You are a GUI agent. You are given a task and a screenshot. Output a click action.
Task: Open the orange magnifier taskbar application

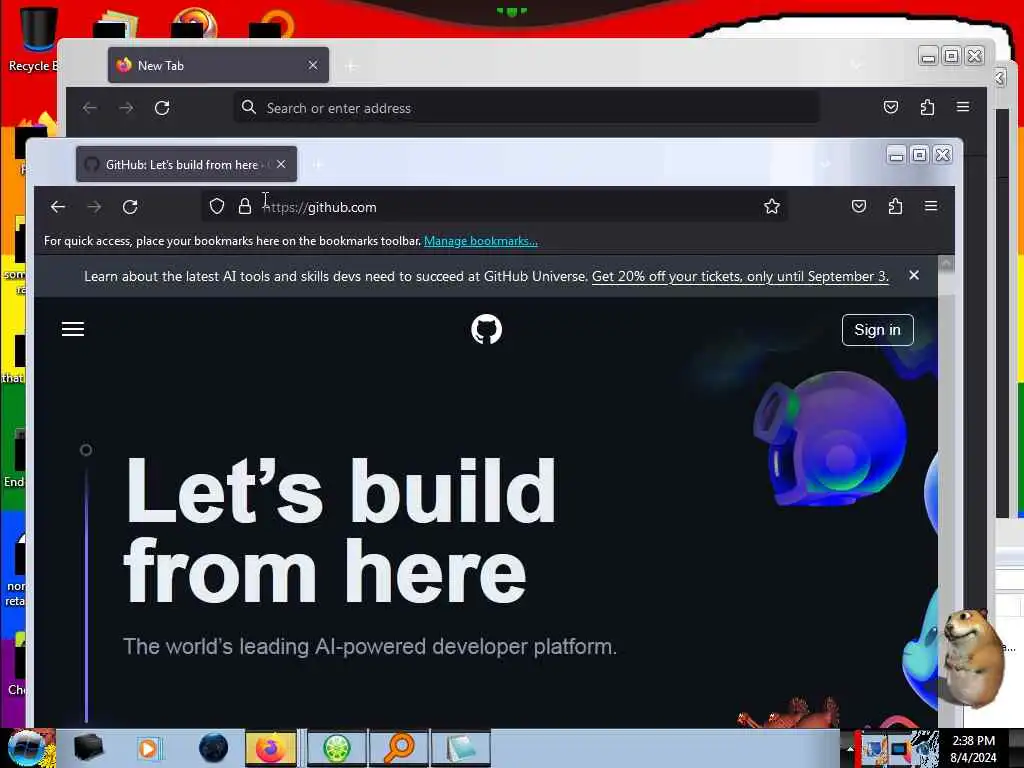(400, 748)
